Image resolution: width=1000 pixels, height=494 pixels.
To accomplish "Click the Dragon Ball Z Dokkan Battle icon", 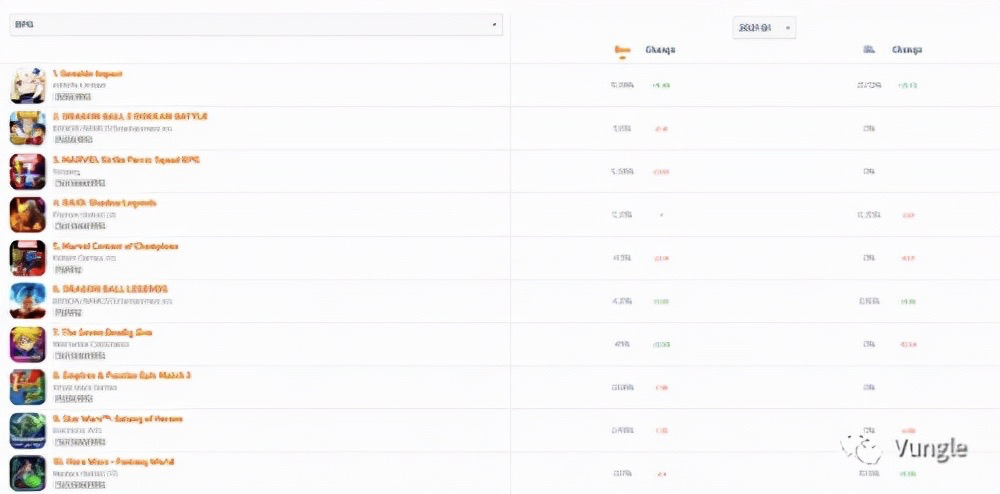I will point(28,128).
